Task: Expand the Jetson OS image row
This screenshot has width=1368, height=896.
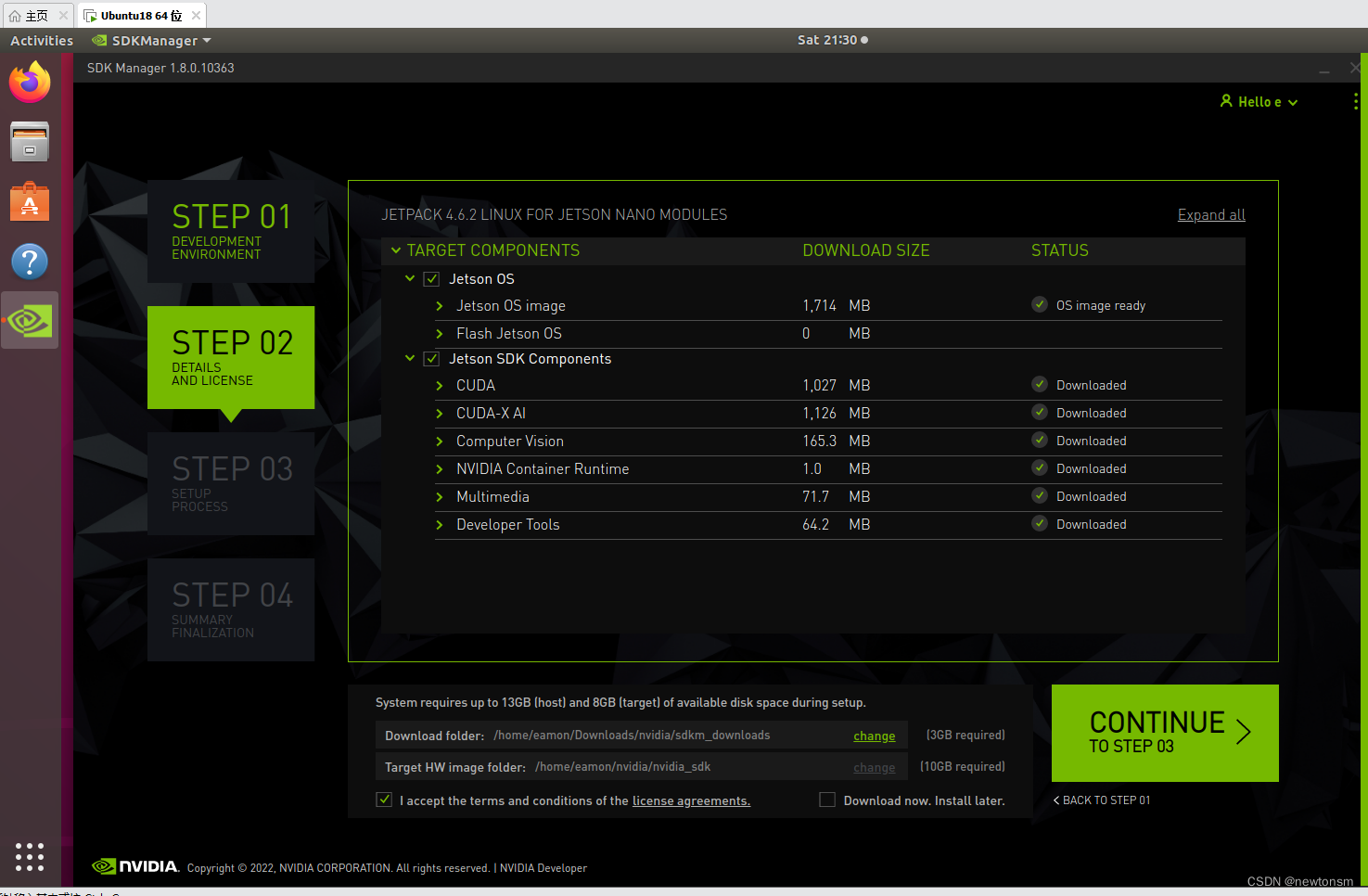Action: pyautogui.click(x=440, y=306)
